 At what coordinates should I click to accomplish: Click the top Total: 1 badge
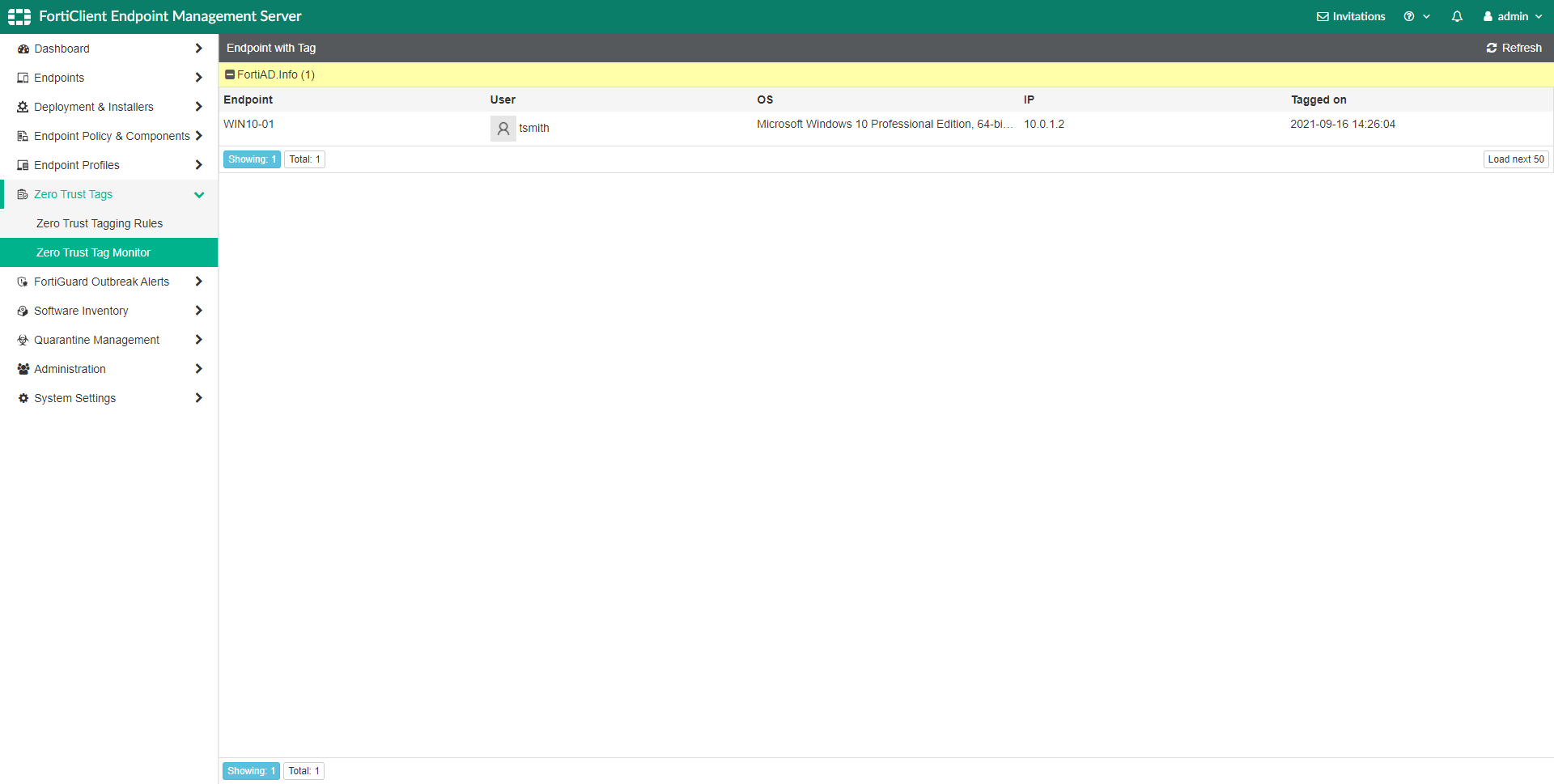(x=304, y=159)
